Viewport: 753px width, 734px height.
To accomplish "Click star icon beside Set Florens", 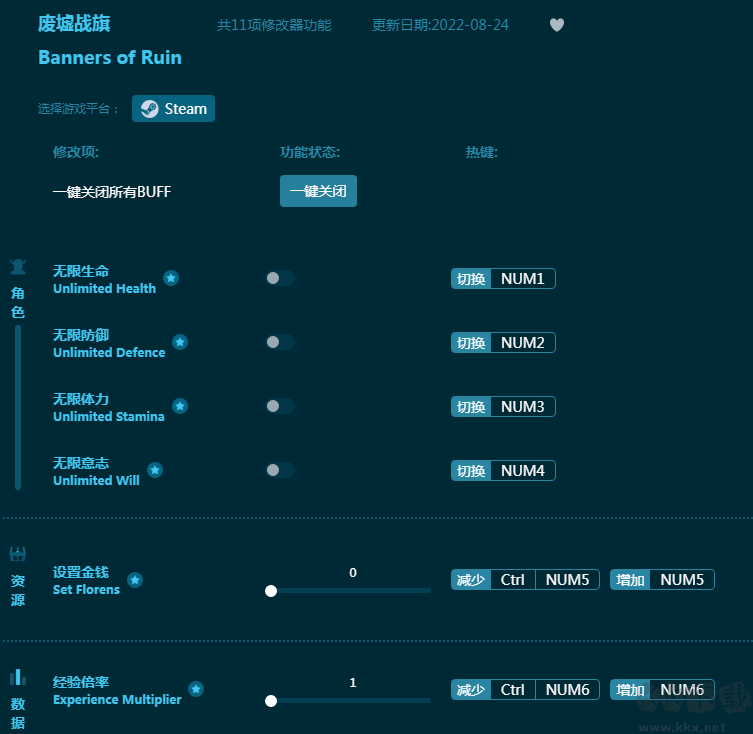I will tap(135, 580).
